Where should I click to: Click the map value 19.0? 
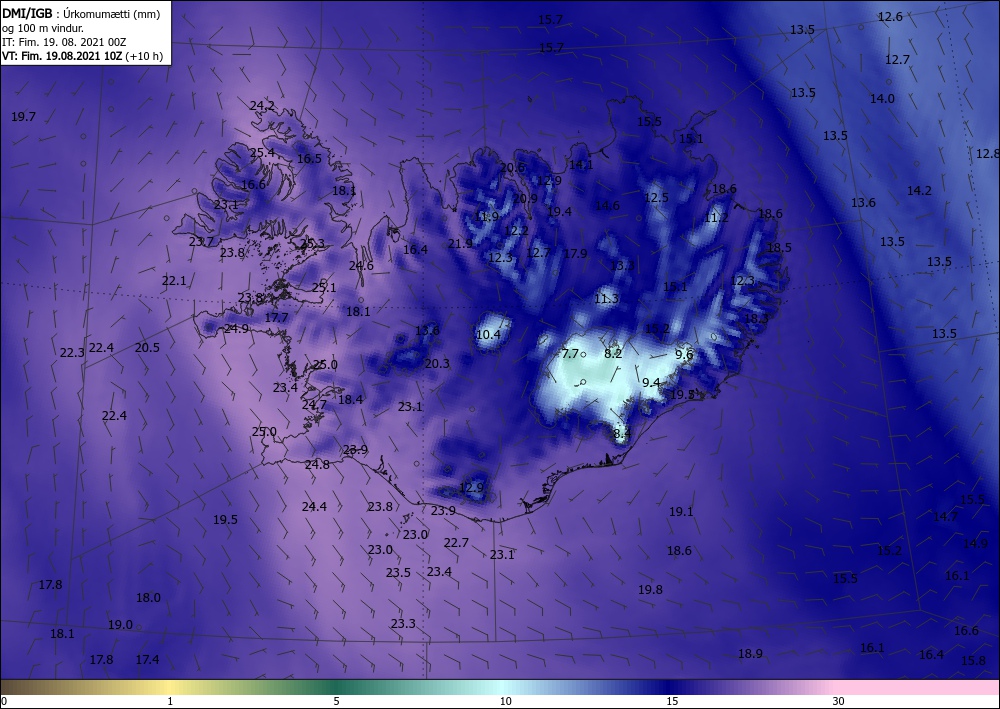[121, 624]
